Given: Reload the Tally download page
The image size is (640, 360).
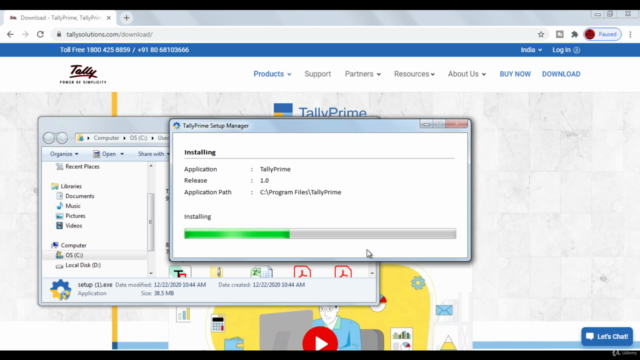Looking at the screenshot, I should pyautogui.click(x=40, y=34).
